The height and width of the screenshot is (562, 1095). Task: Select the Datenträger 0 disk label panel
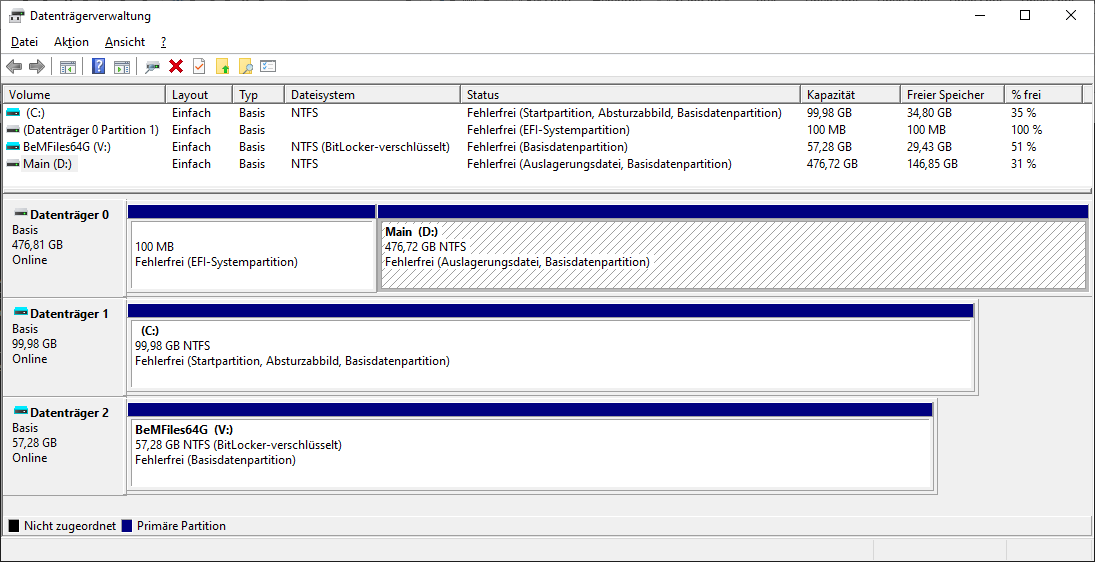[64, 247]
